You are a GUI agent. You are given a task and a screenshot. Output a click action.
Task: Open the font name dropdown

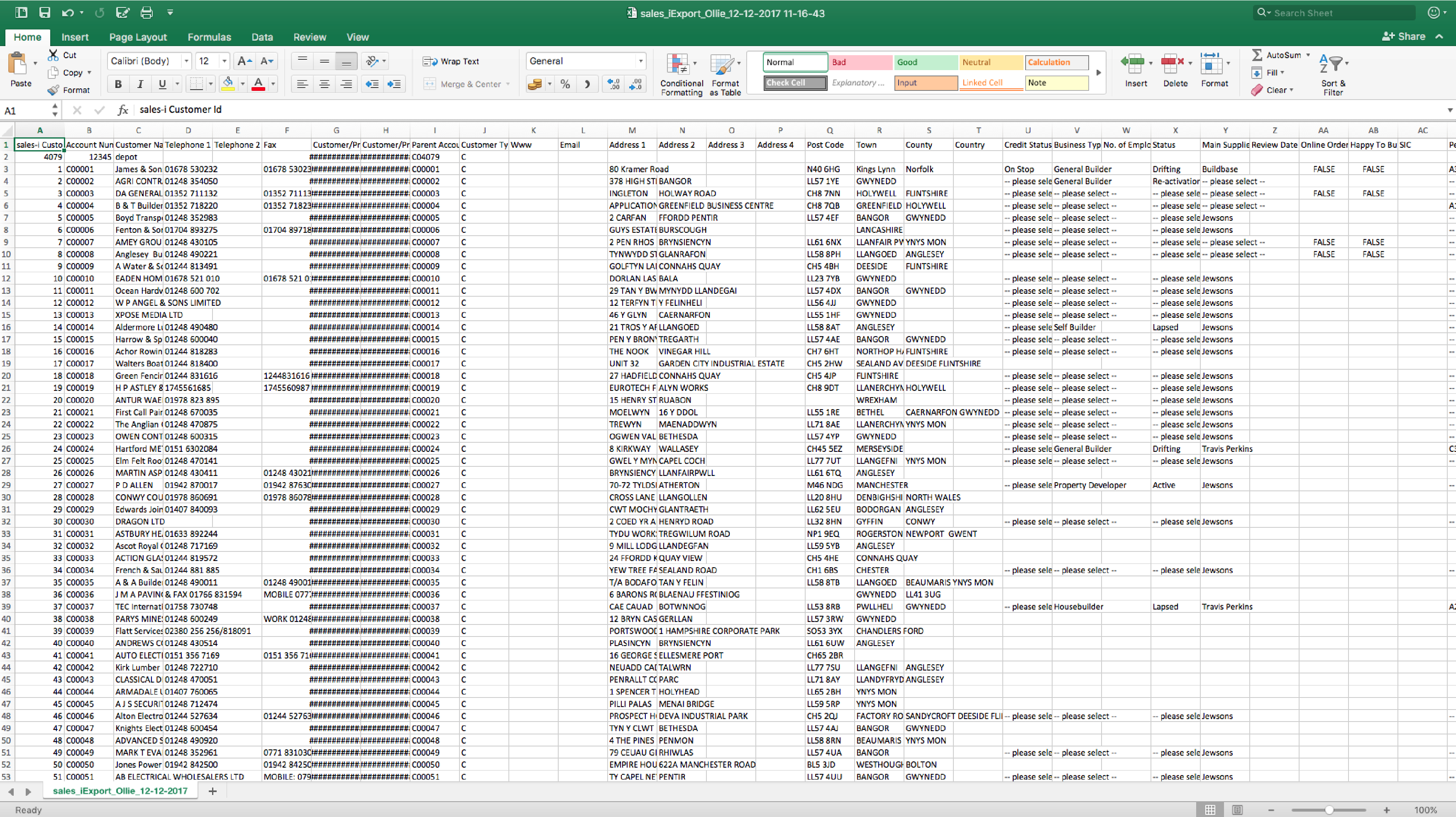186,61
